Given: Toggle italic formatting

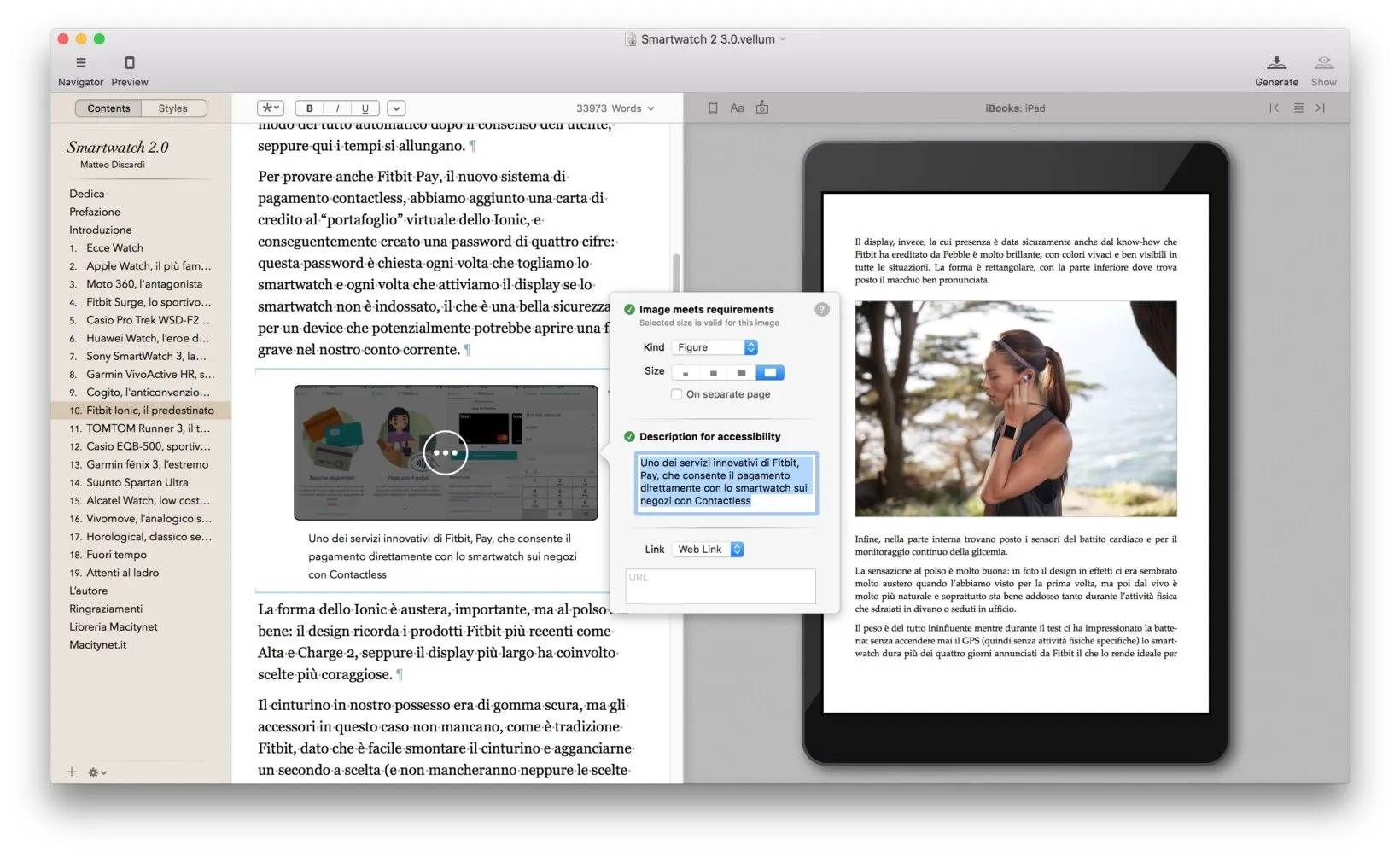Looking at the screenshot, I should point(336,108).
